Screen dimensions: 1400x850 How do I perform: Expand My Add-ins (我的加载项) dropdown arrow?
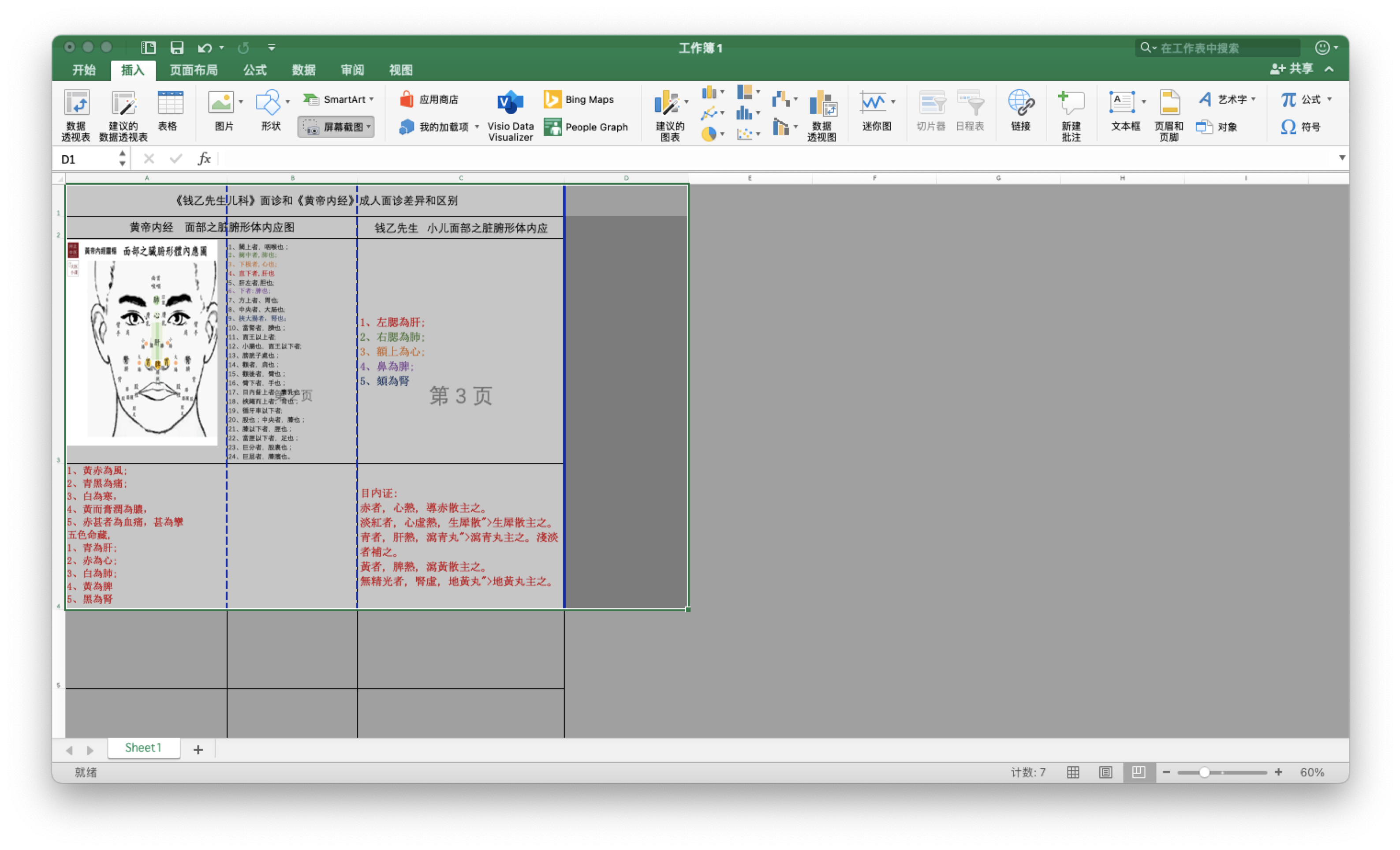pyautogui.click(x=477, y=127)
